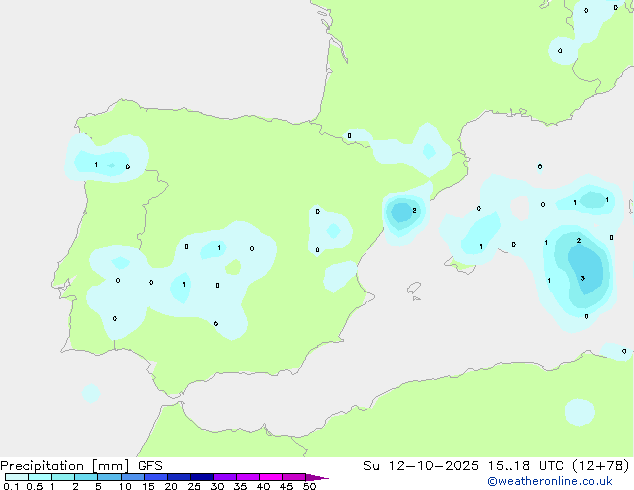Click the 'Su 12-10-2025 15..18 UTC (12+78)' timestamp
The width and height of the screenshot is (634, 490).
(496, 466)
